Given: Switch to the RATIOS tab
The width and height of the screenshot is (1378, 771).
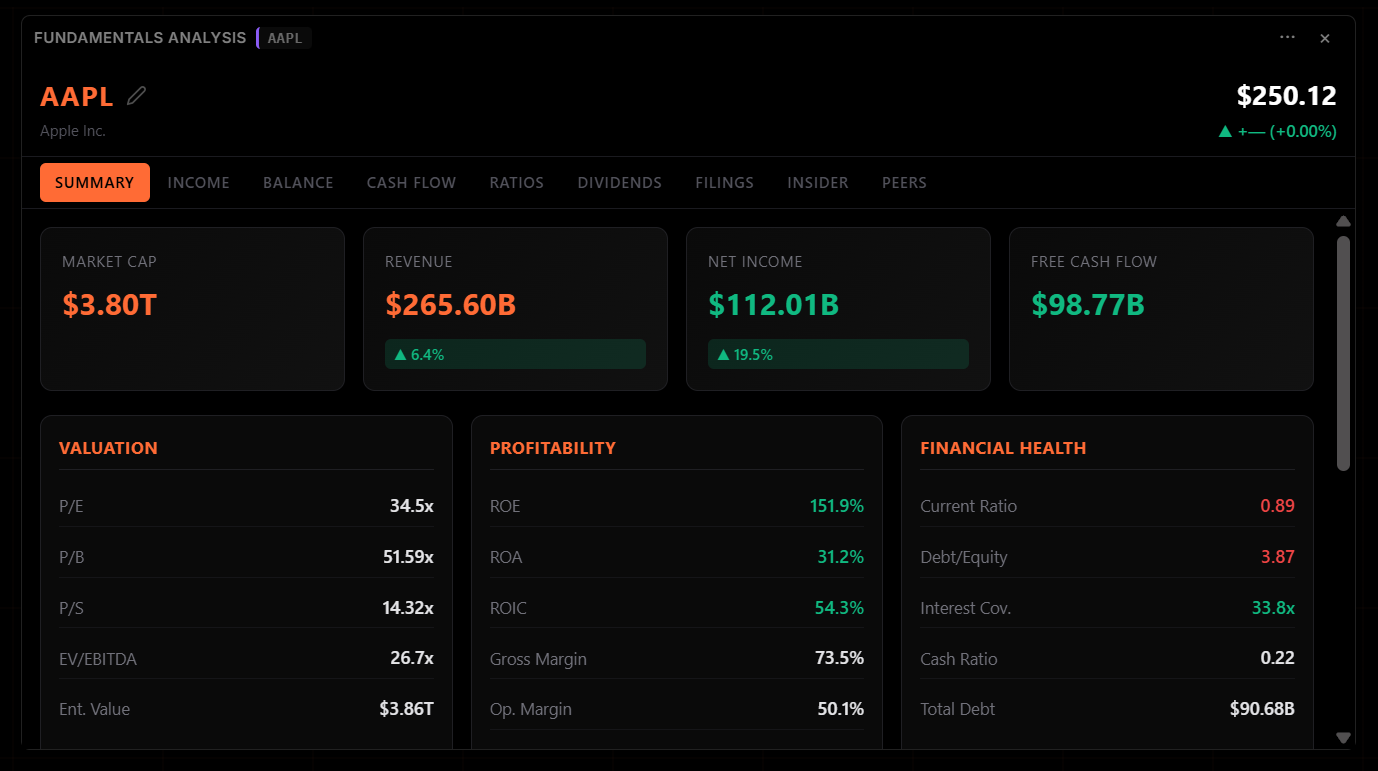Looking at the screenshot, I should pyautogui.click(x=516, y=182).
